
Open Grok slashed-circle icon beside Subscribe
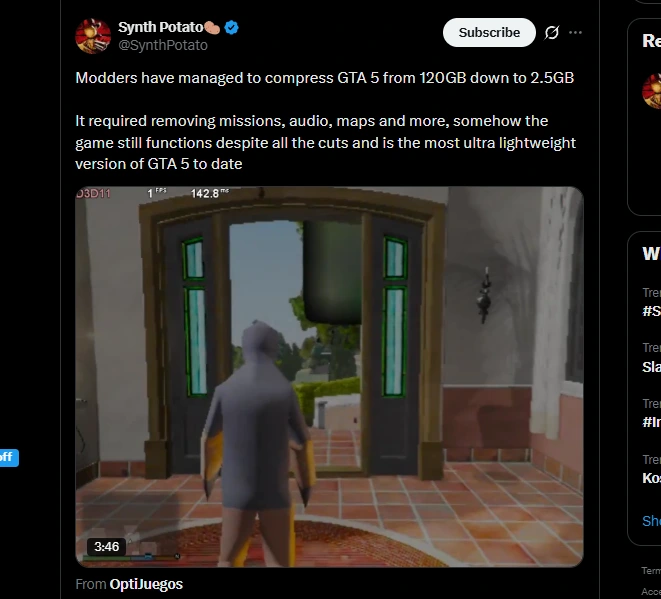[551, 32]
